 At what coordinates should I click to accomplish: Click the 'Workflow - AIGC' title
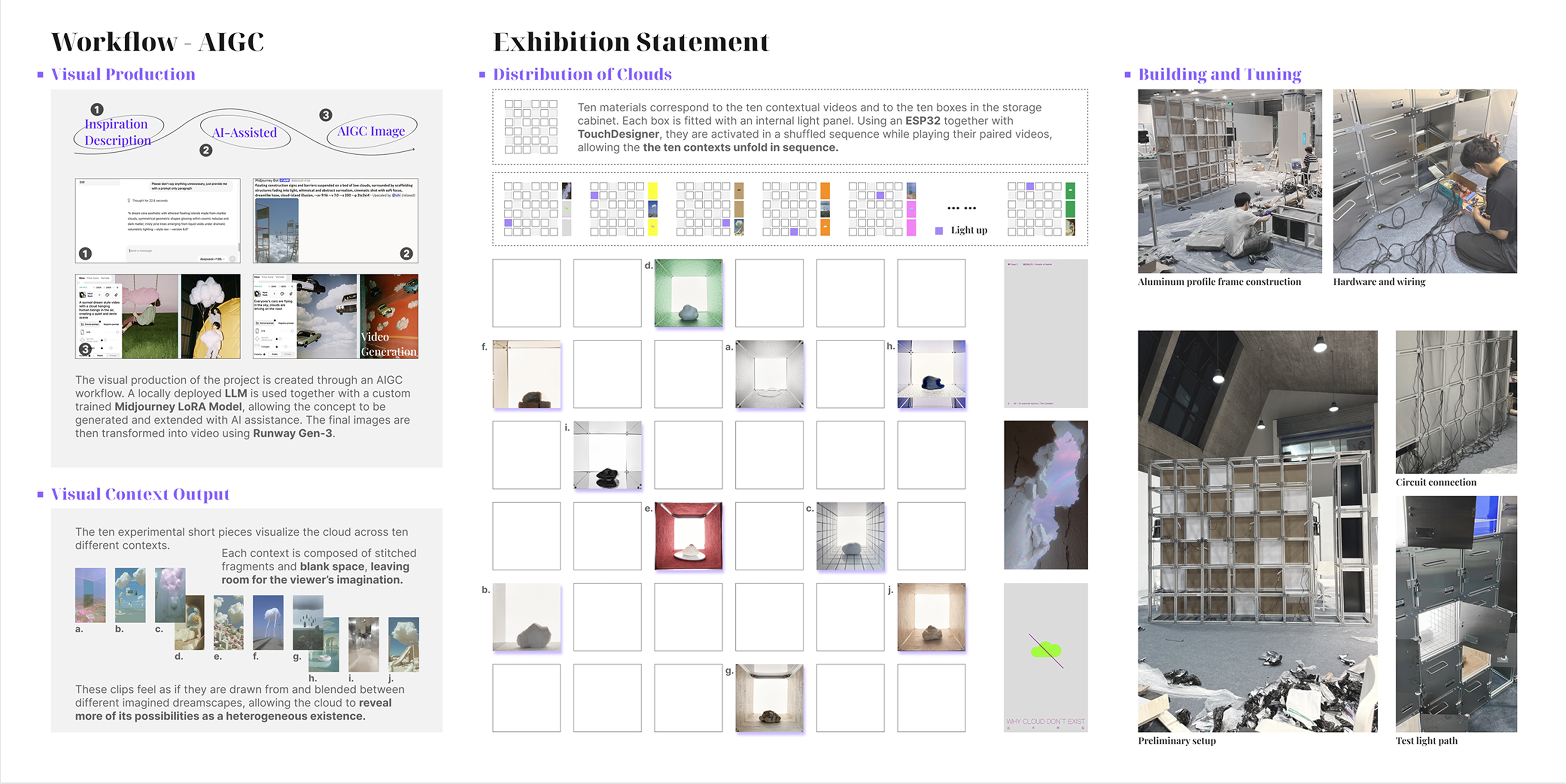(x=158, y=42)
